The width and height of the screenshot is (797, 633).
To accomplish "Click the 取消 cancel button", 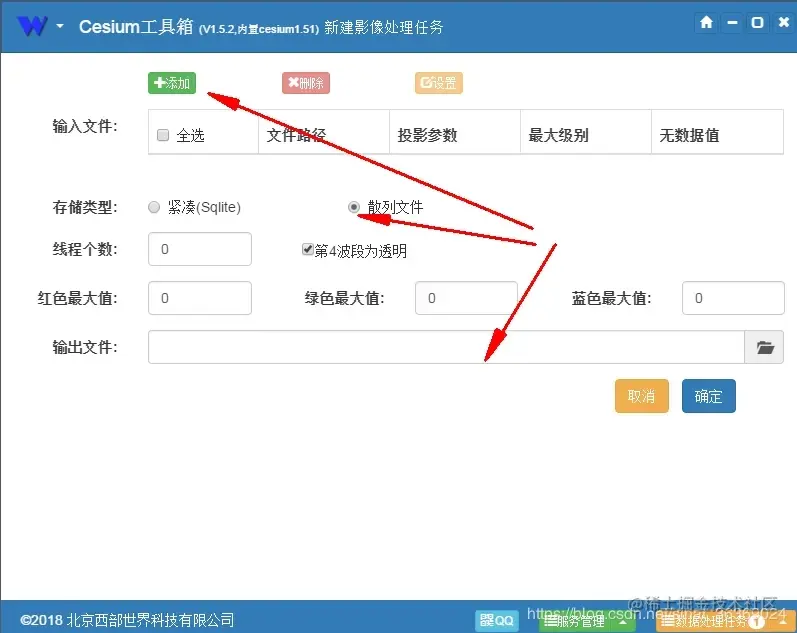I will [641, 396].
